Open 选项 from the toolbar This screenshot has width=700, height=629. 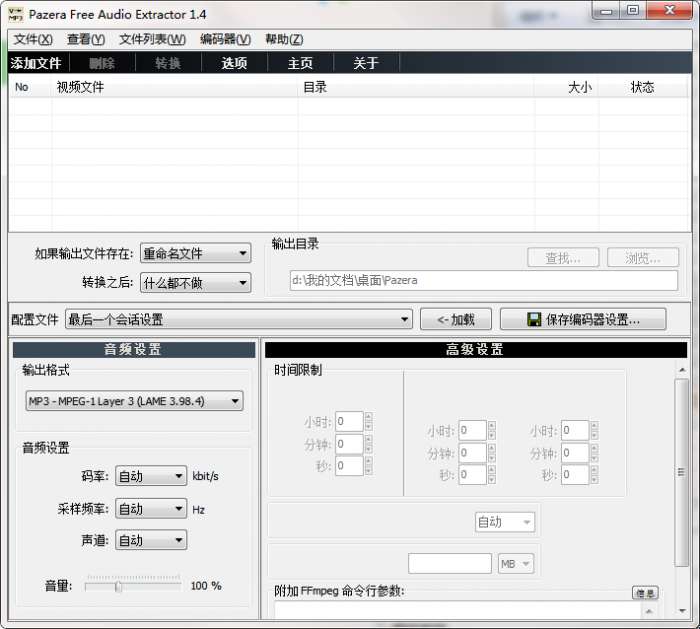point(234,63)
